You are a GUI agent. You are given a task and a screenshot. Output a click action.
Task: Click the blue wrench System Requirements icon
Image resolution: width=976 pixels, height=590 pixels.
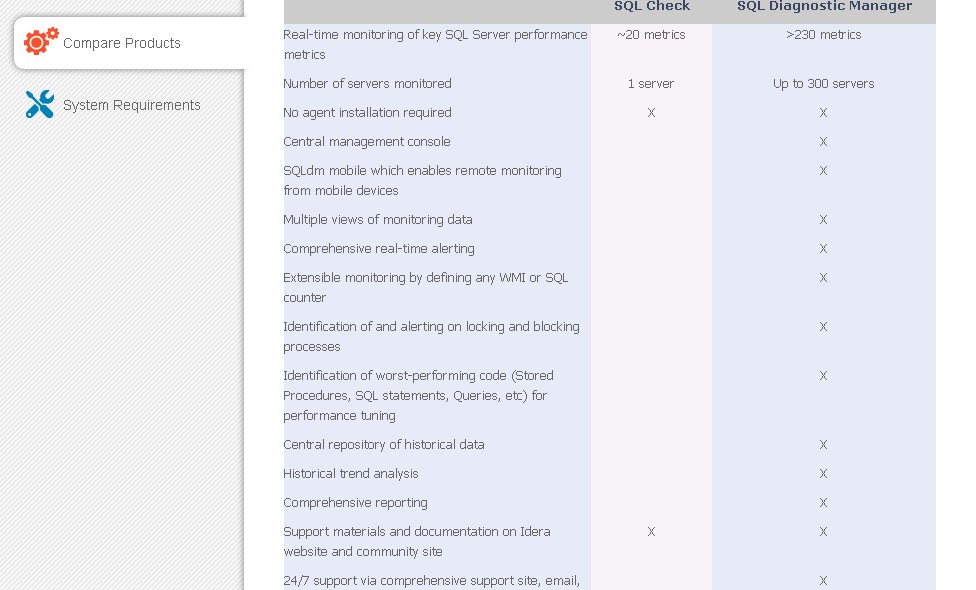coord(40,104)
